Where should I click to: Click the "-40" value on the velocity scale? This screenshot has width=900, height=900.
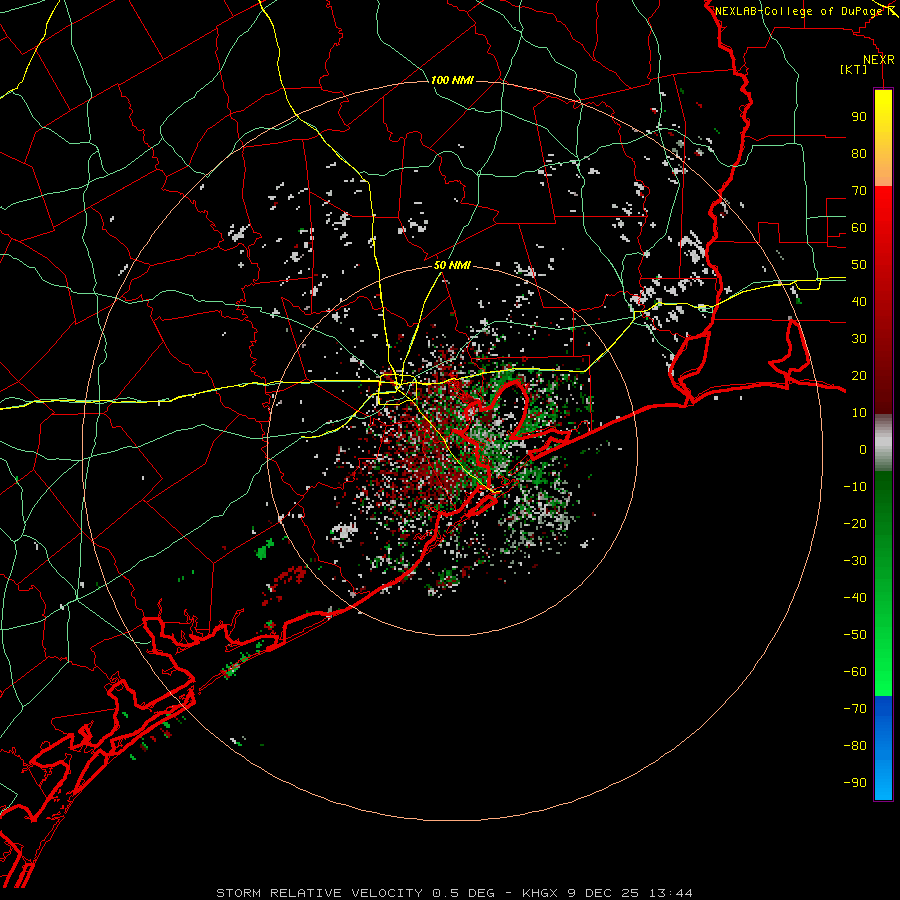click(855, 598)
